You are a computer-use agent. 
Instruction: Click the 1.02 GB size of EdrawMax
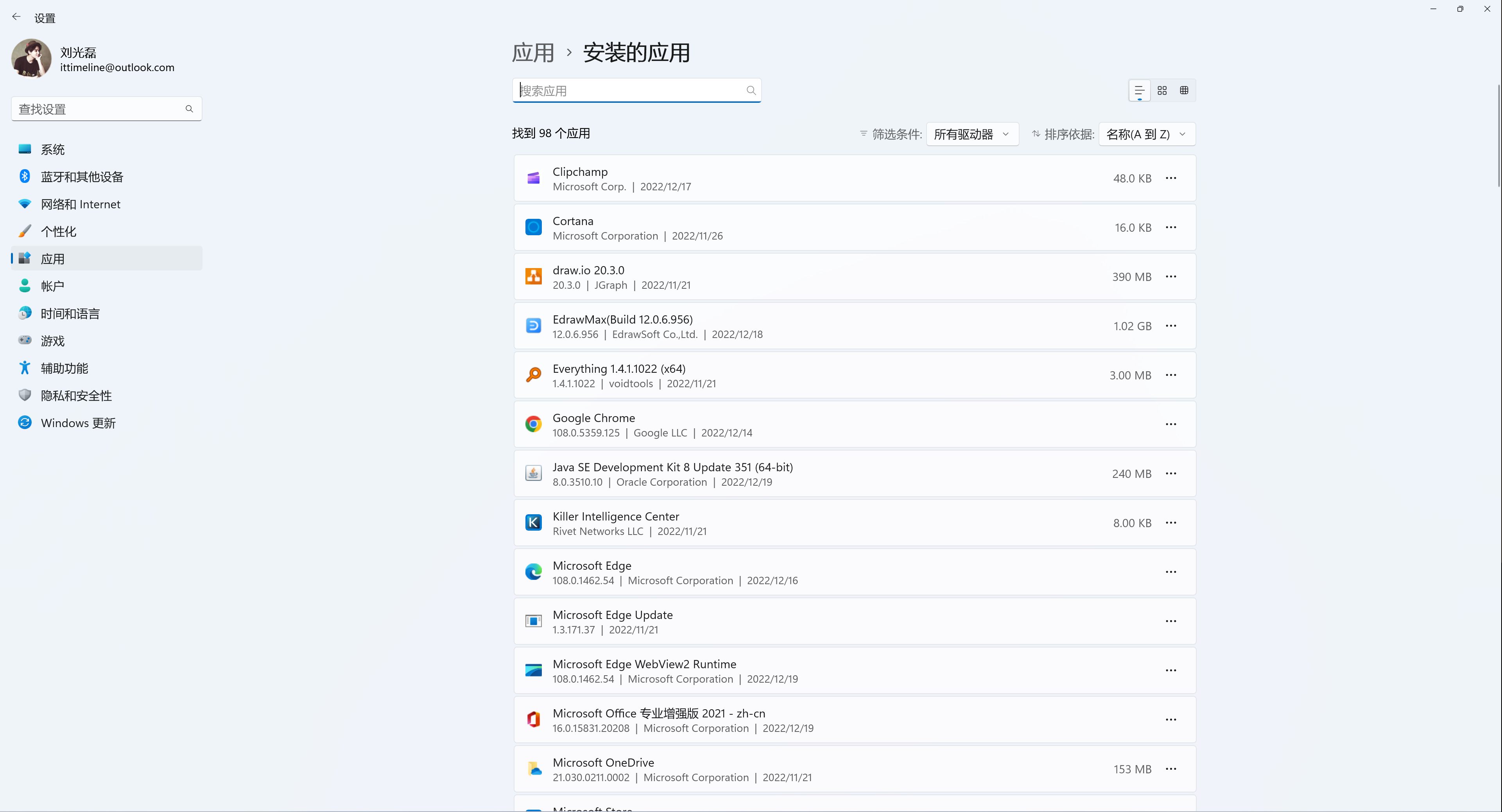pos(1132,326)
